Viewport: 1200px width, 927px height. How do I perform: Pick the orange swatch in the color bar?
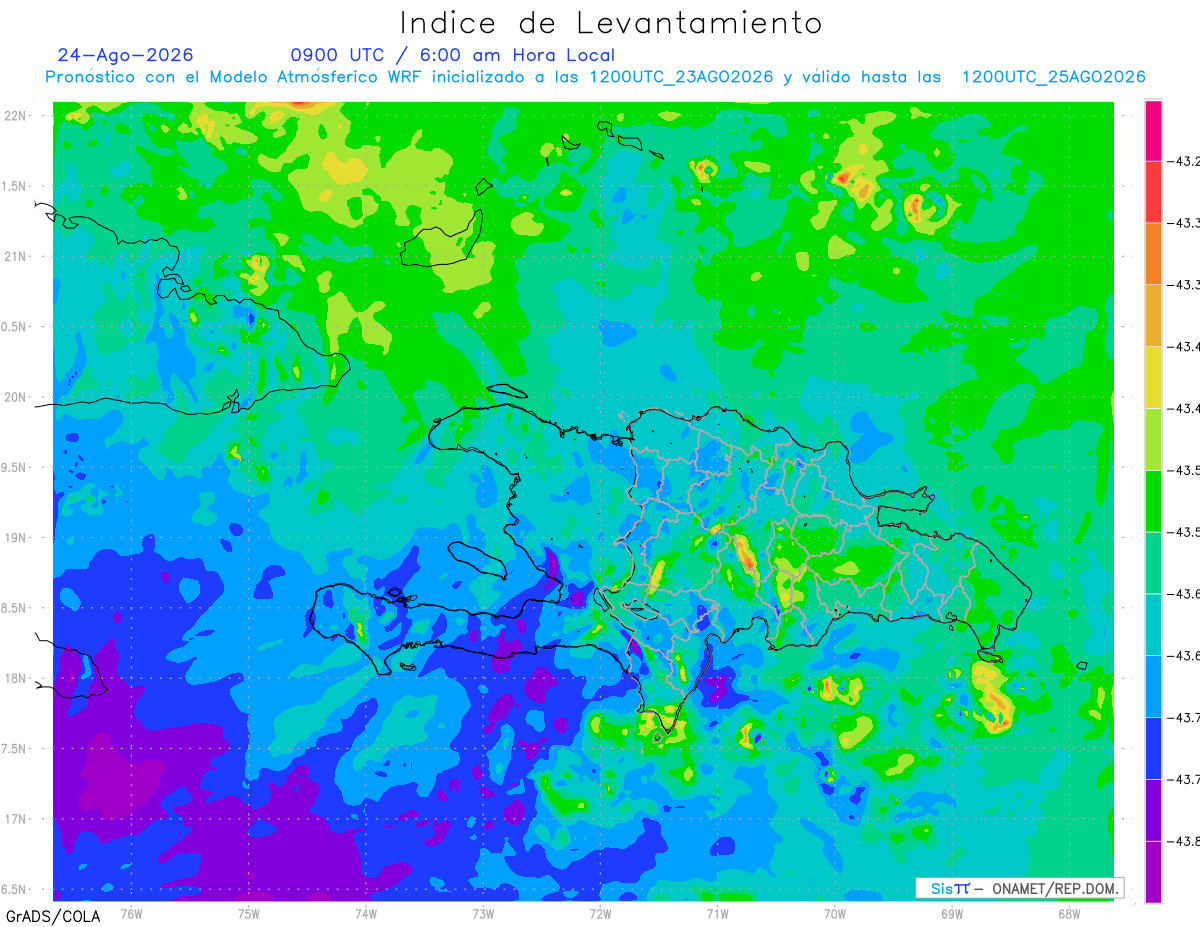click(1153, 254)
